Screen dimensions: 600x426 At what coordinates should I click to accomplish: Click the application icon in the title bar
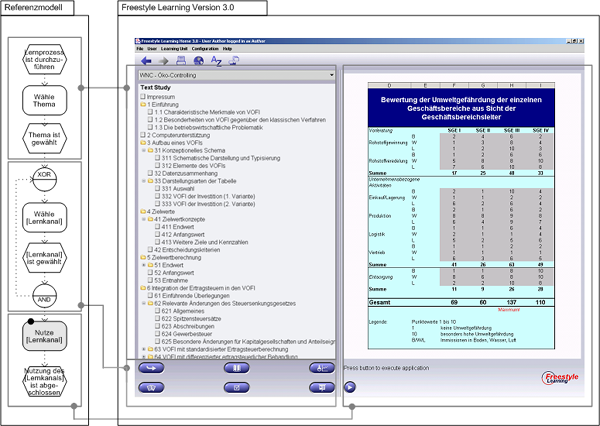point(138,41)
